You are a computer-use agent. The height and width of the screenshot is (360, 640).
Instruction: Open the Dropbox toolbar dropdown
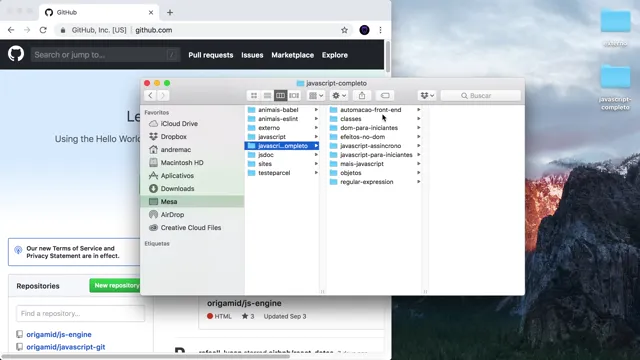[427, 96]
